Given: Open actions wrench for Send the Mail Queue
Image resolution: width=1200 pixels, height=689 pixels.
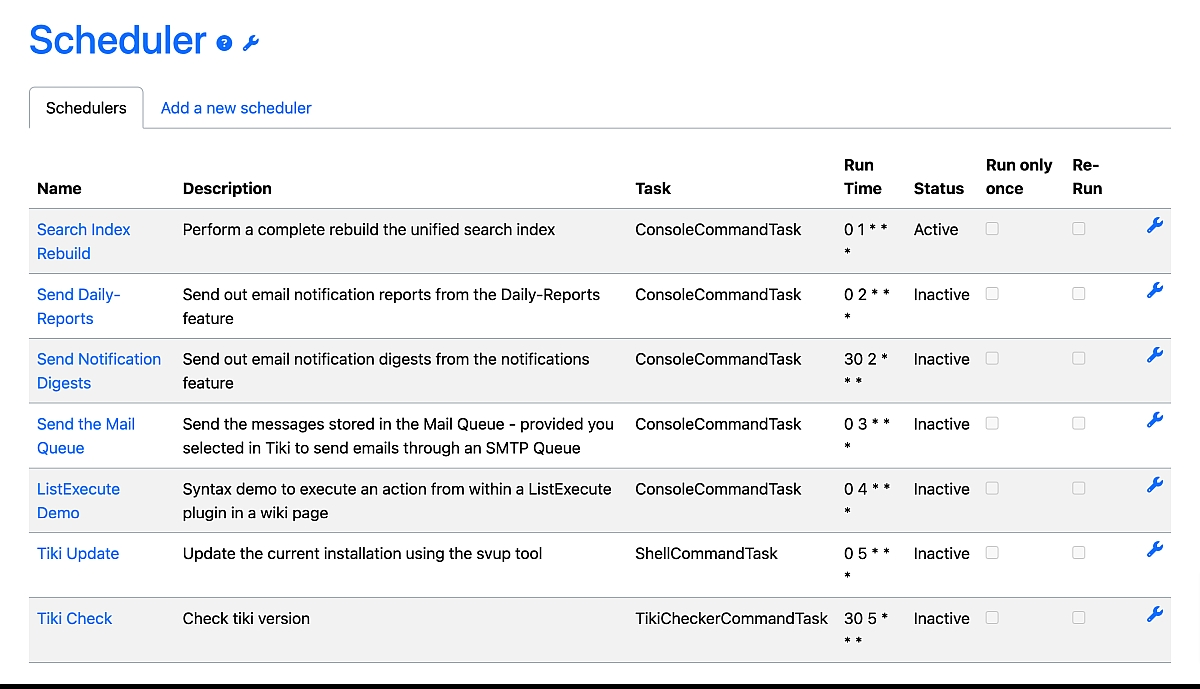Looking at the screenshot, I should pos(1154,420).
